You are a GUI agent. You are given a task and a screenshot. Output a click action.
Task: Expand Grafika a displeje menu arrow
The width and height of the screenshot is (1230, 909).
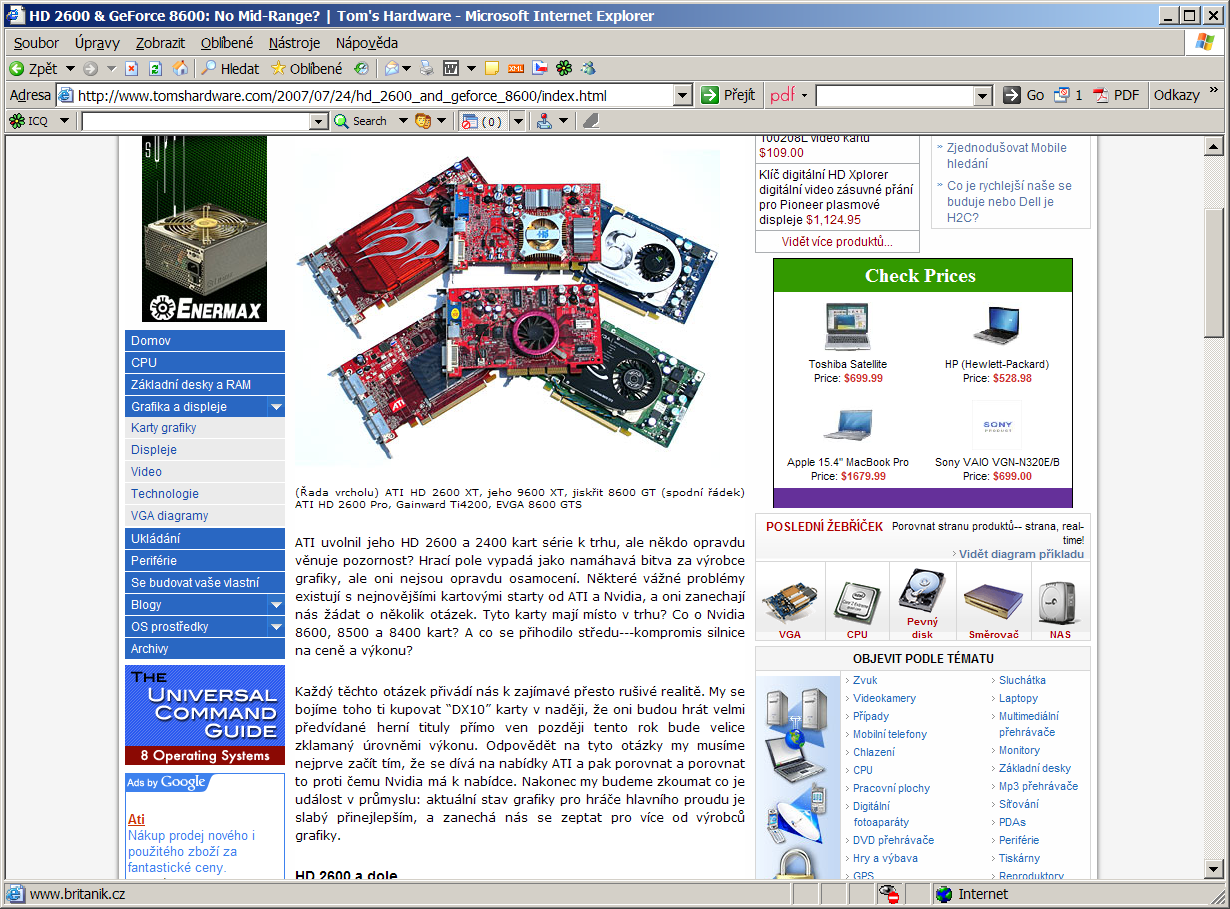click(276, 407)
